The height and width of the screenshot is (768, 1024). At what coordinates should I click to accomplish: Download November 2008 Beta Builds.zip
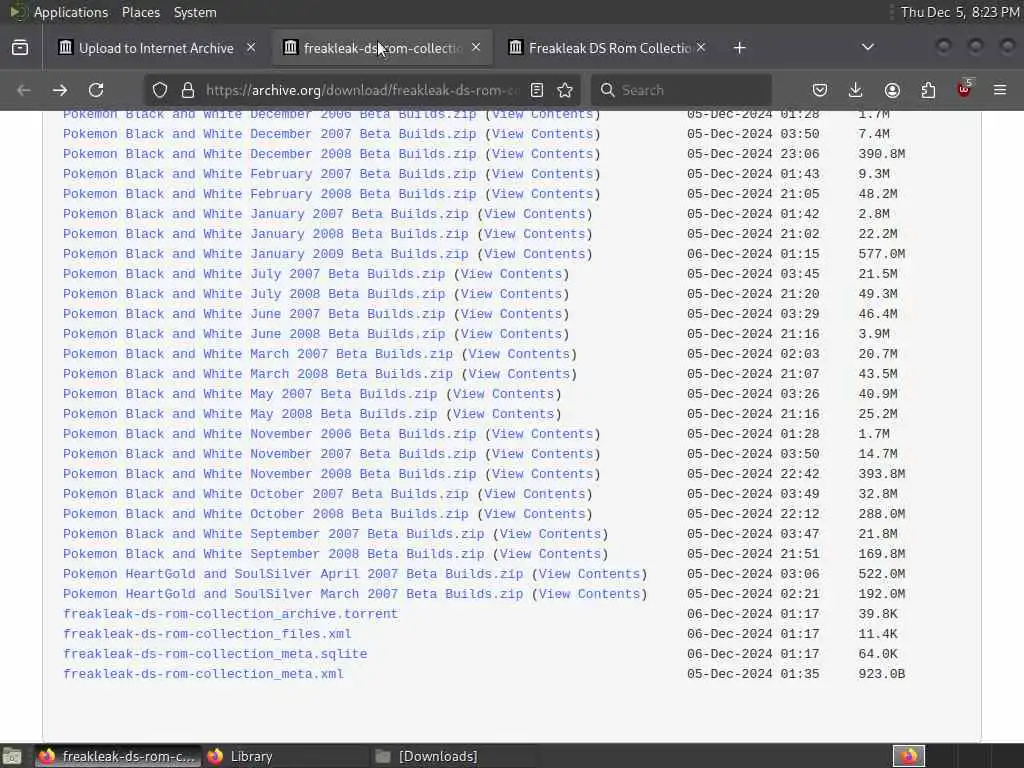(x=270, y=474)
